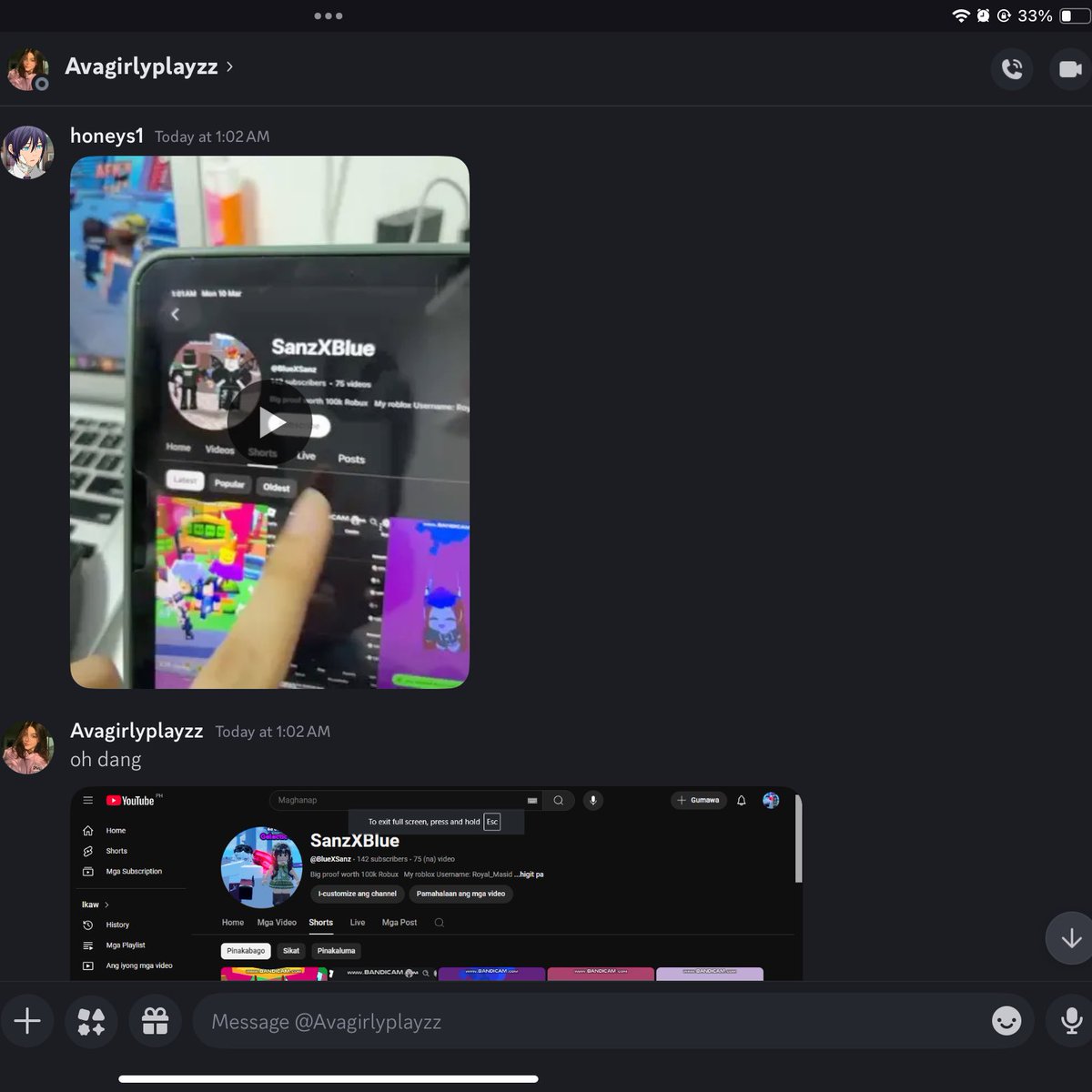This screenshot has height=1092, width=1092.
Task: Jump to latest messages arrow button
Action: tap(1070, 938)
